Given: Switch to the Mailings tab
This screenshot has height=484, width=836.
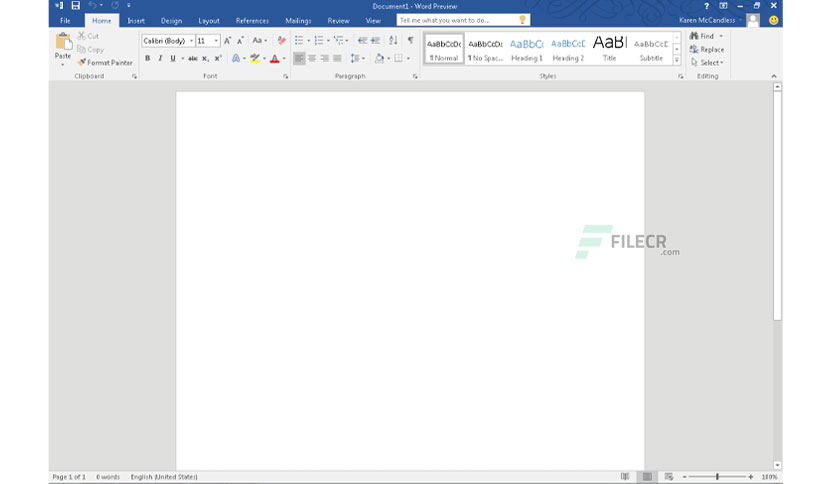Looking at the screenshot, I should 298,21.
